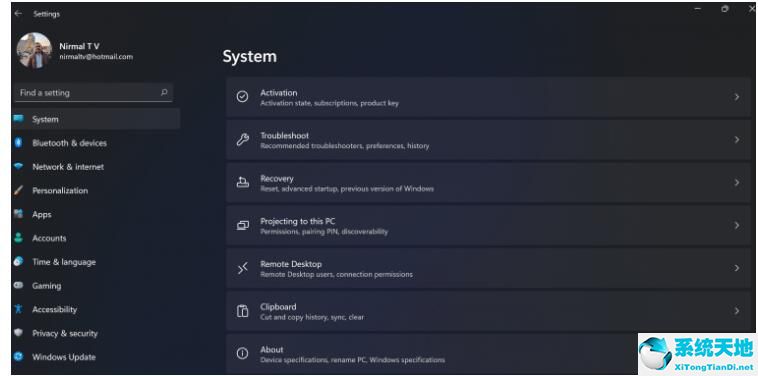This screenshot has height=376, width=758.
Task: Click 'Remote Desktop users, connection permissions' text
Action: (x=336, y=275)
